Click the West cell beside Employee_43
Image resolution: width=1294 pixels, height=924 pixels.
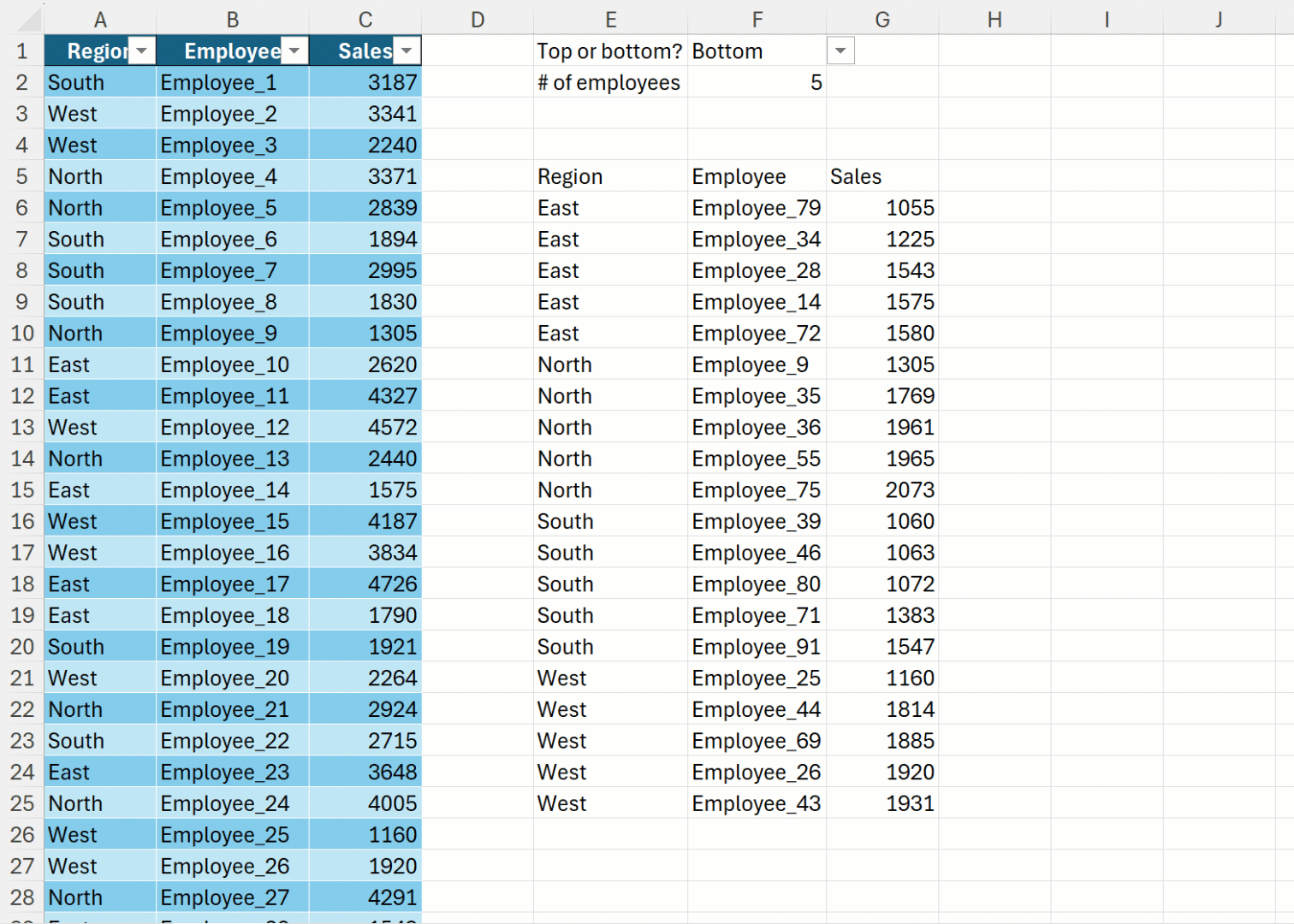[609, 804]
